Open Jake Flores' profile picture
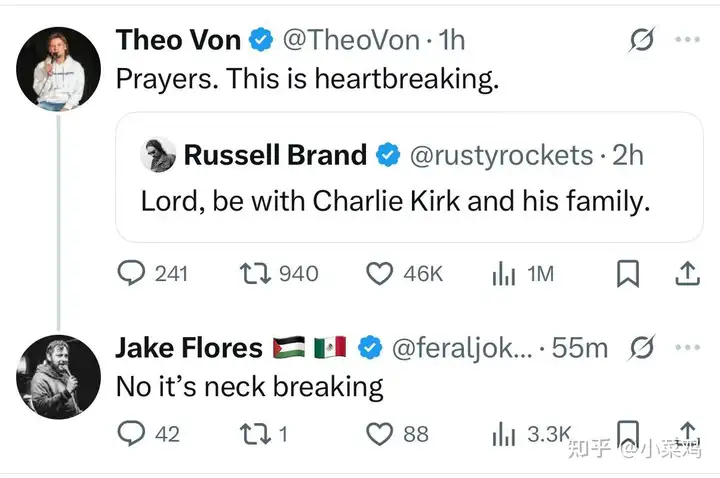The height and width of the screenshot is (478, 720). (x=58, y=377)
